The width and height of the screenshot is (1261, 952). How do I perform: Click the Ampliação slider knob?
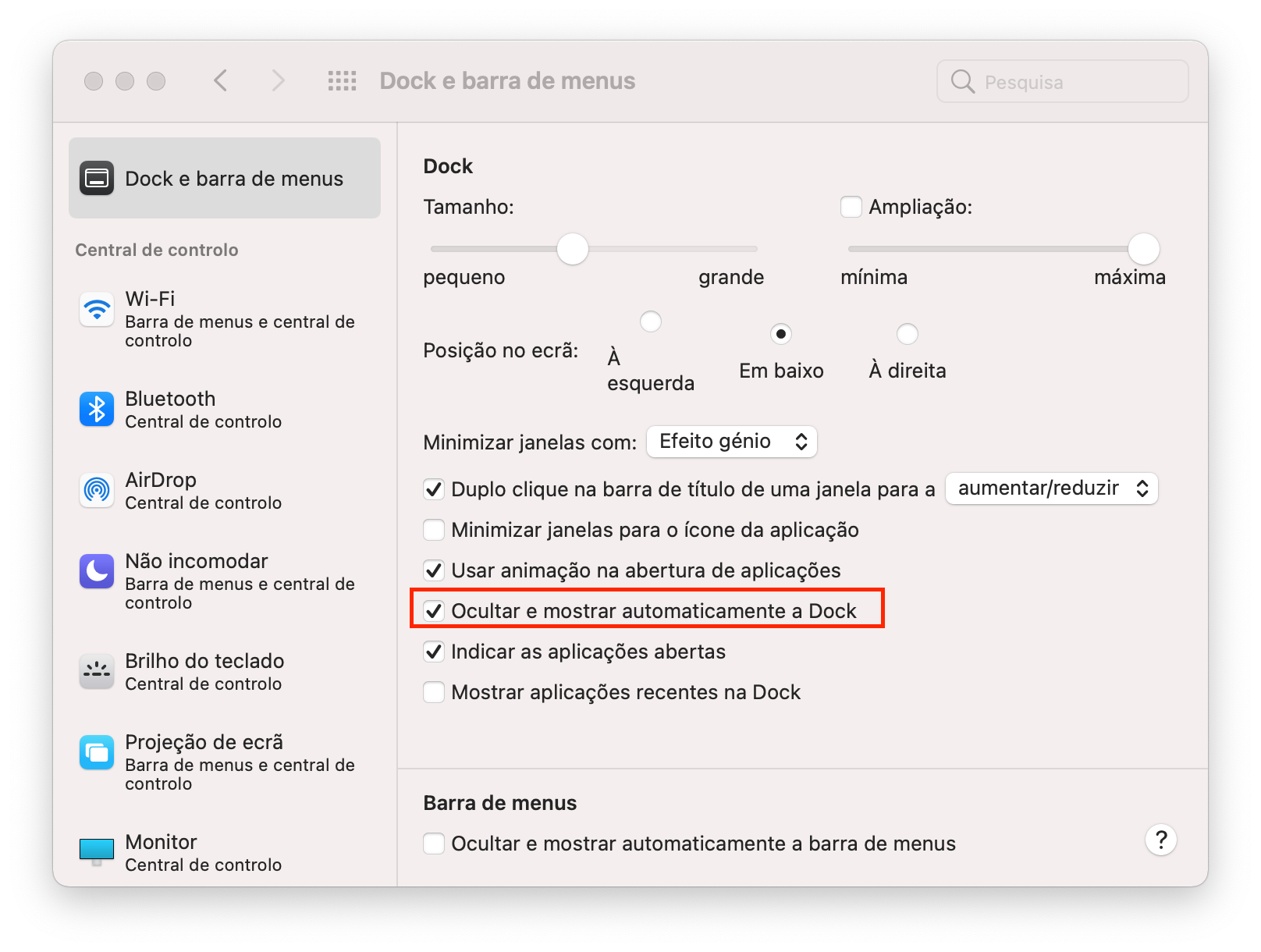[1144, 249]
